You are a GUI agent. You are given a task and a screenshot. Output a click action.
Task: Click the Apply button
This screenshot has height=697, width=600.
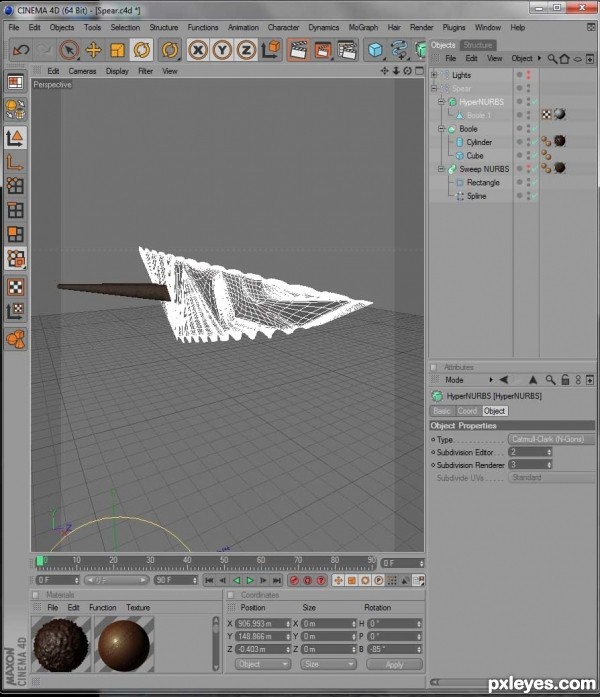(394, 664)
